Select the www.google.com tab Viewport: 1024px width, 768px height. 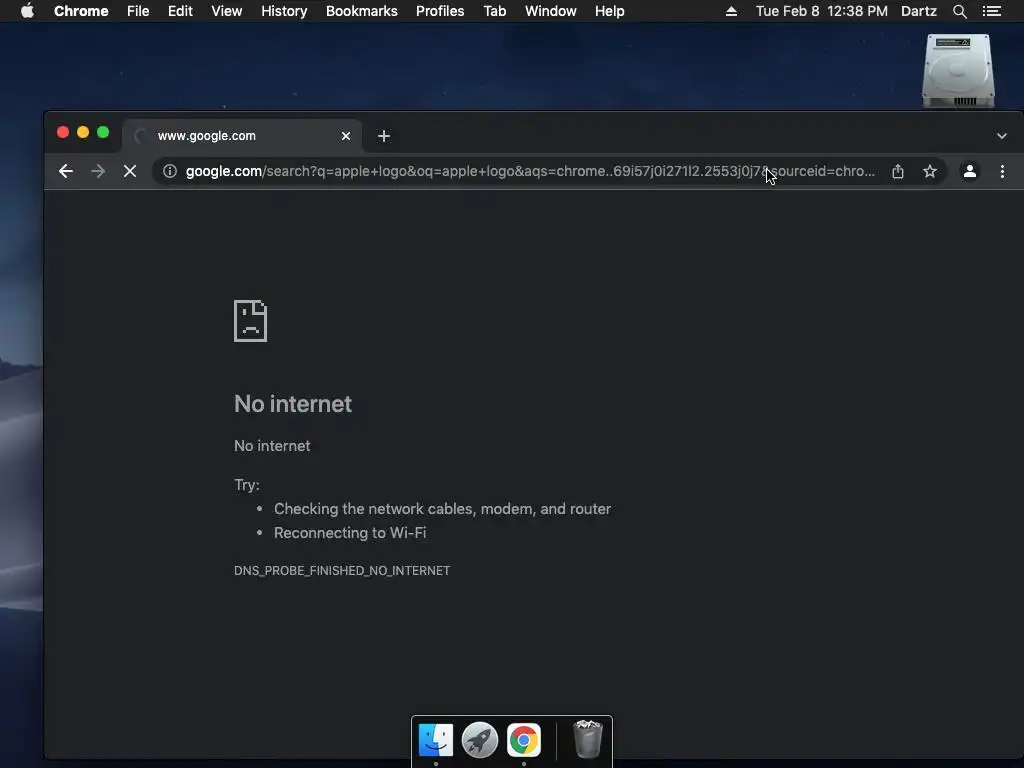tap(242, 136)
